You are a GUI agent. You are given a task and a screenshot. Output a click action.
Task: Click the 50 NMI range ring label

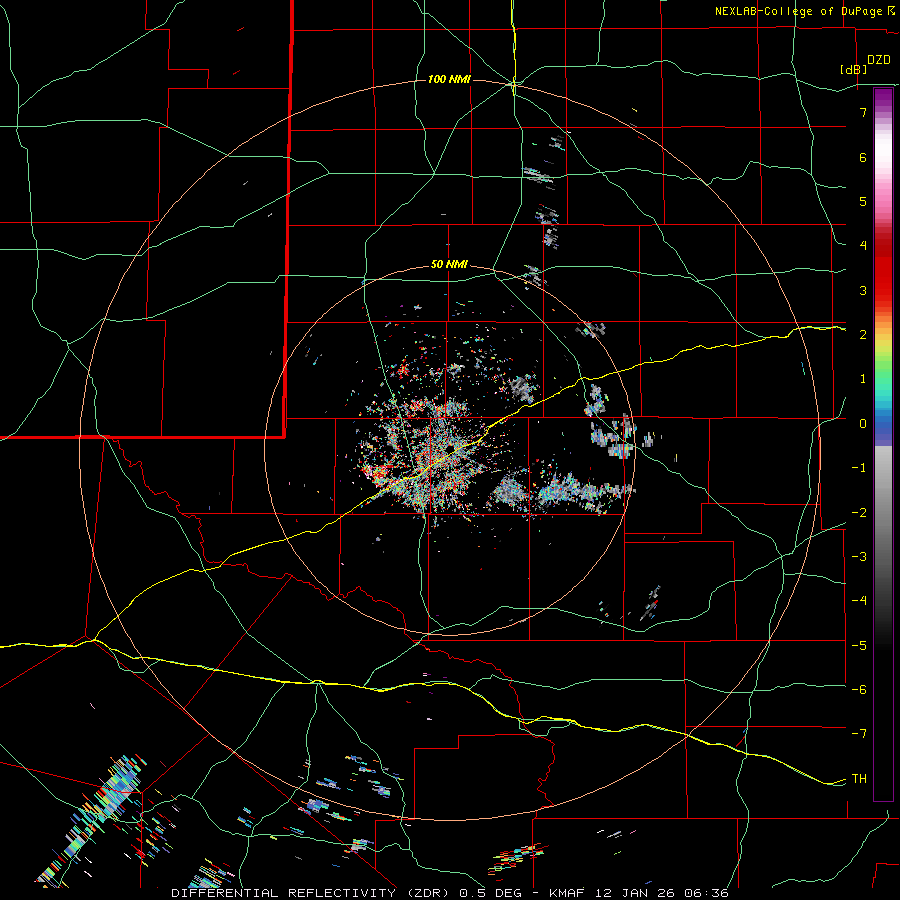point(449,265)
